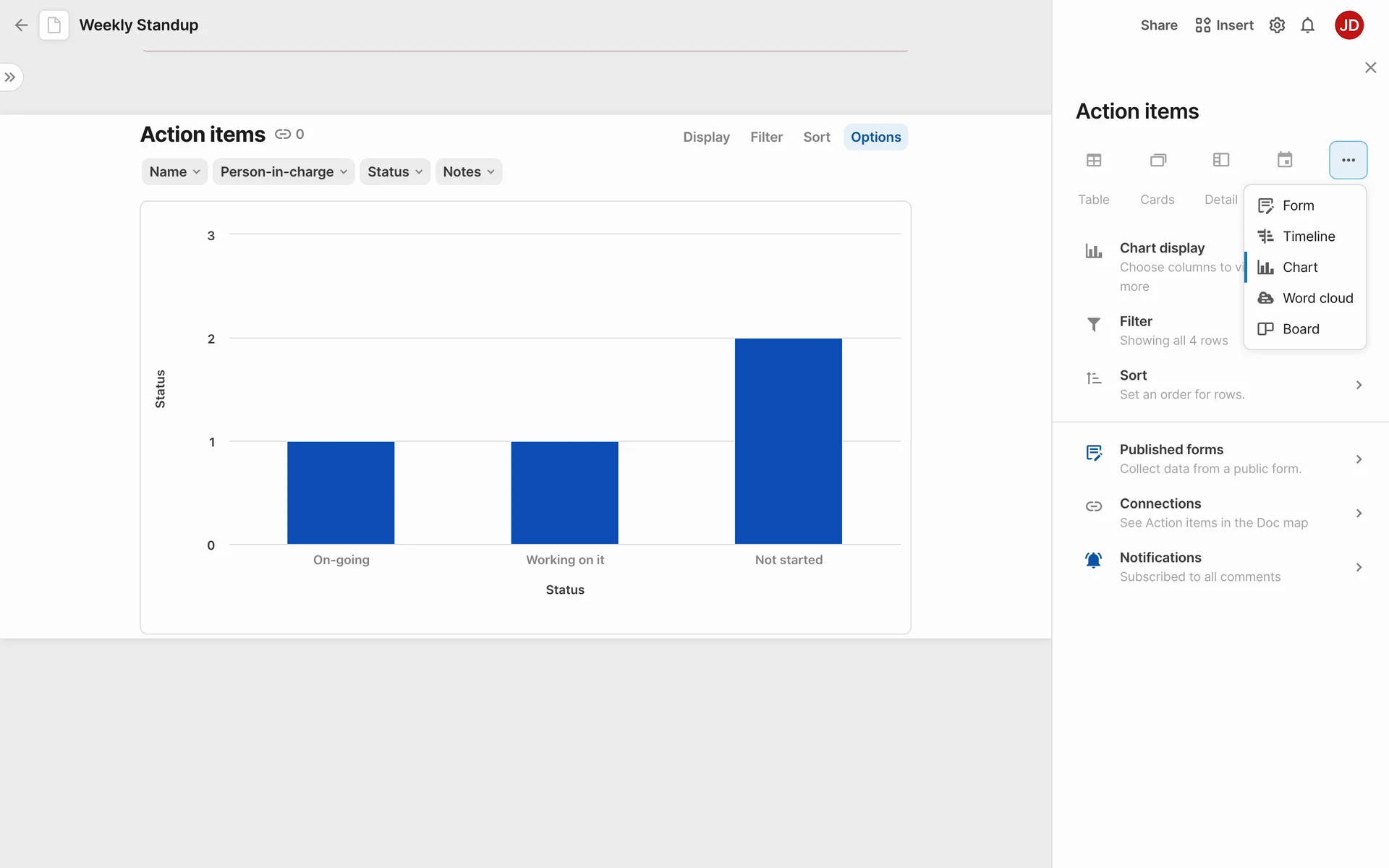The width and height of the screenshot is (1389, 868).
Task: Open the Notes column dropdown
Action: [x=469, y=172]
